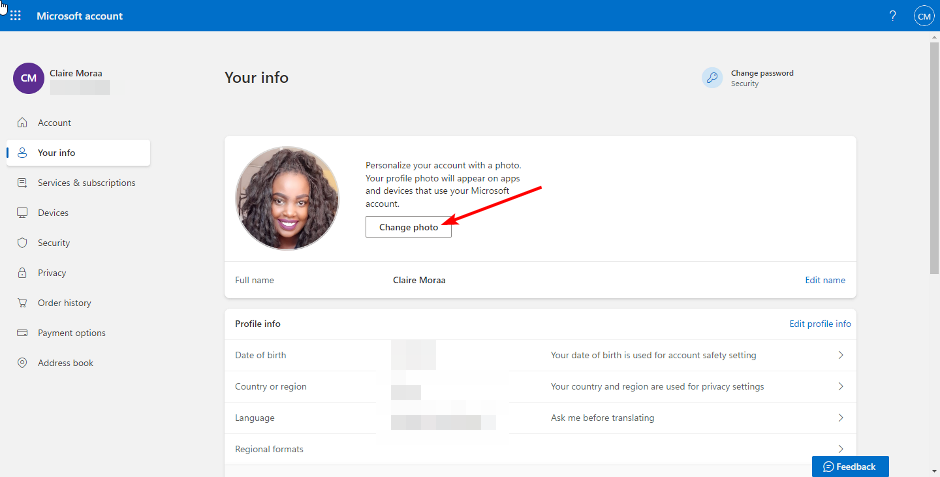Image resolution: width=940 pixels, height=477 pixels.
Task: Click the Payment options card icon
Action: tap(22, 332)
